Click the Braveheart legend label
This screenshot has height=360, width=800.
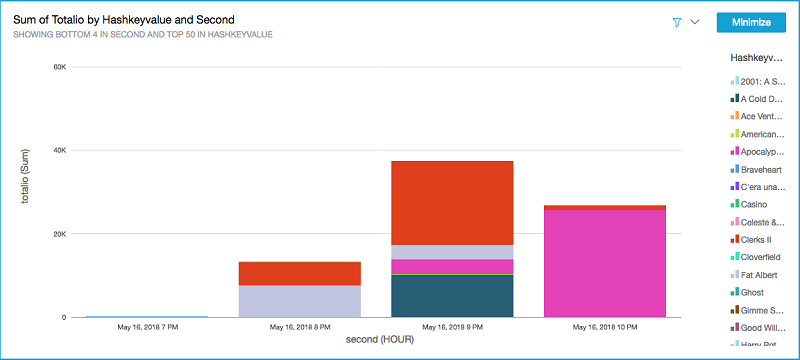tap(761, 170)
